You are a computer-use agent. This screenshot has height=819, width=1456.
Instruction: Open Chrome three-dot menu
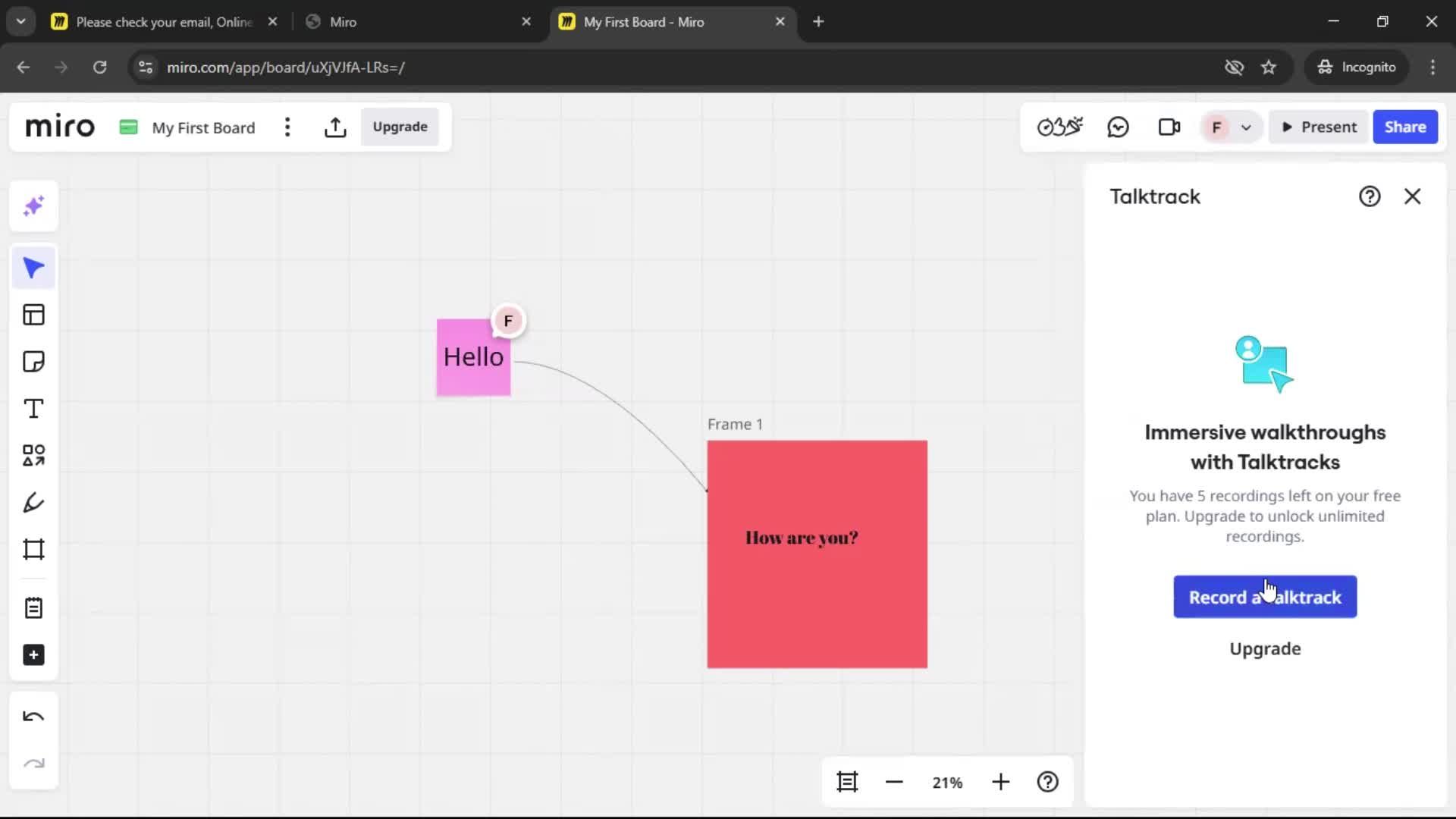(1432, 67)
